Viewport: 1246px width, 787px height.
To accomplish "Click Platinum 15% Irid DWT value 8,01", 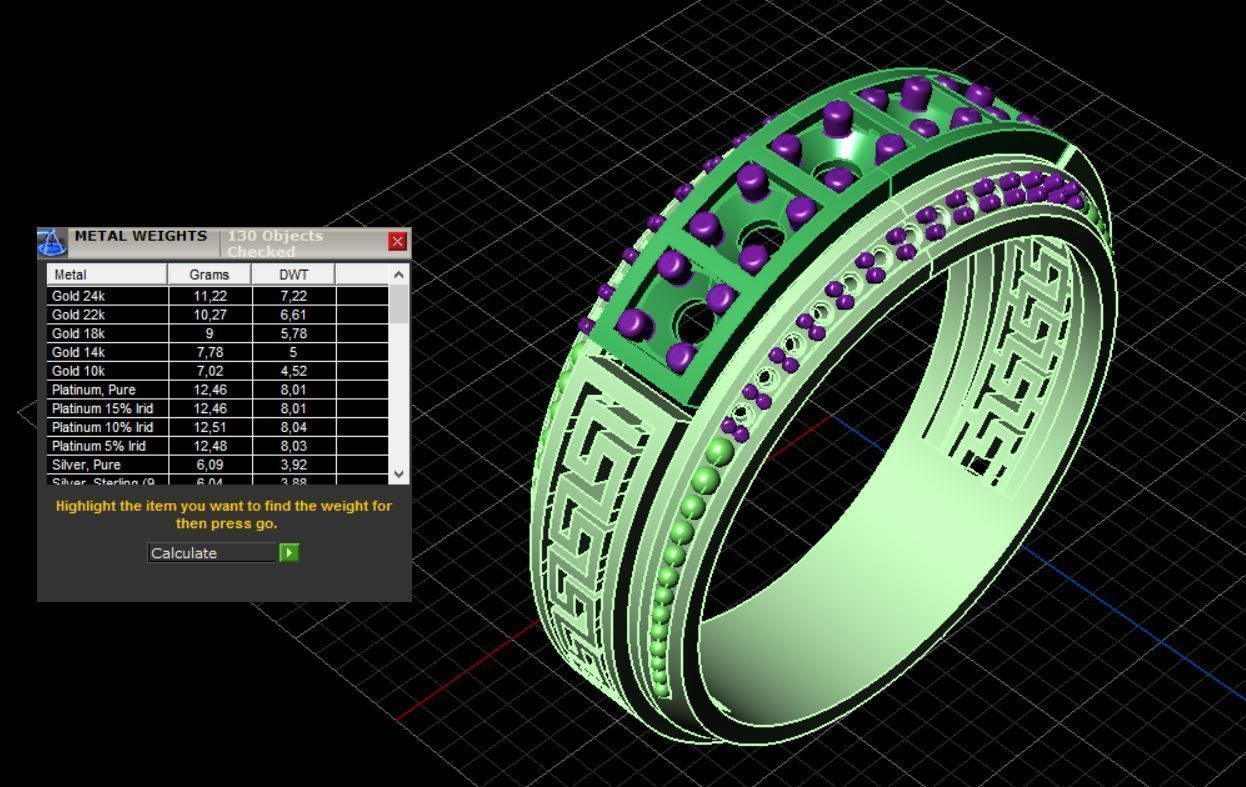I will (293, 409).
